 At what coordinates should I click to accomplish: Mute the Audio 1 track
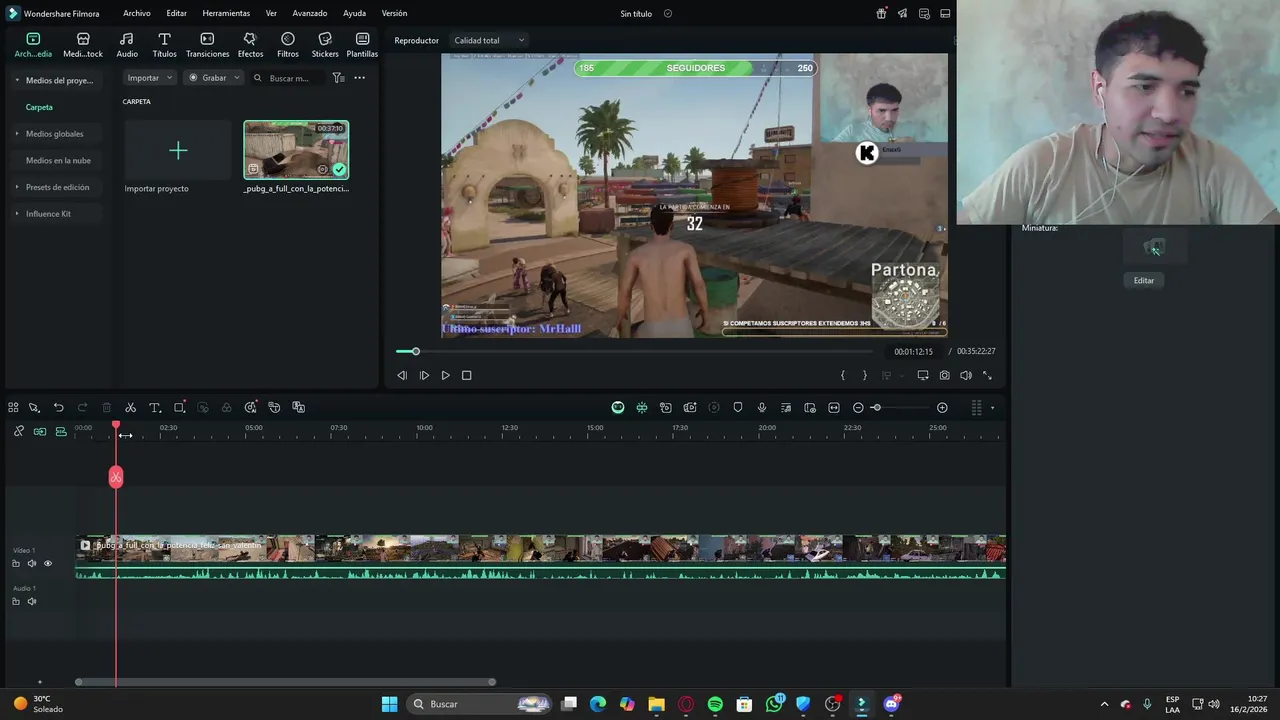tap(32, 601)
